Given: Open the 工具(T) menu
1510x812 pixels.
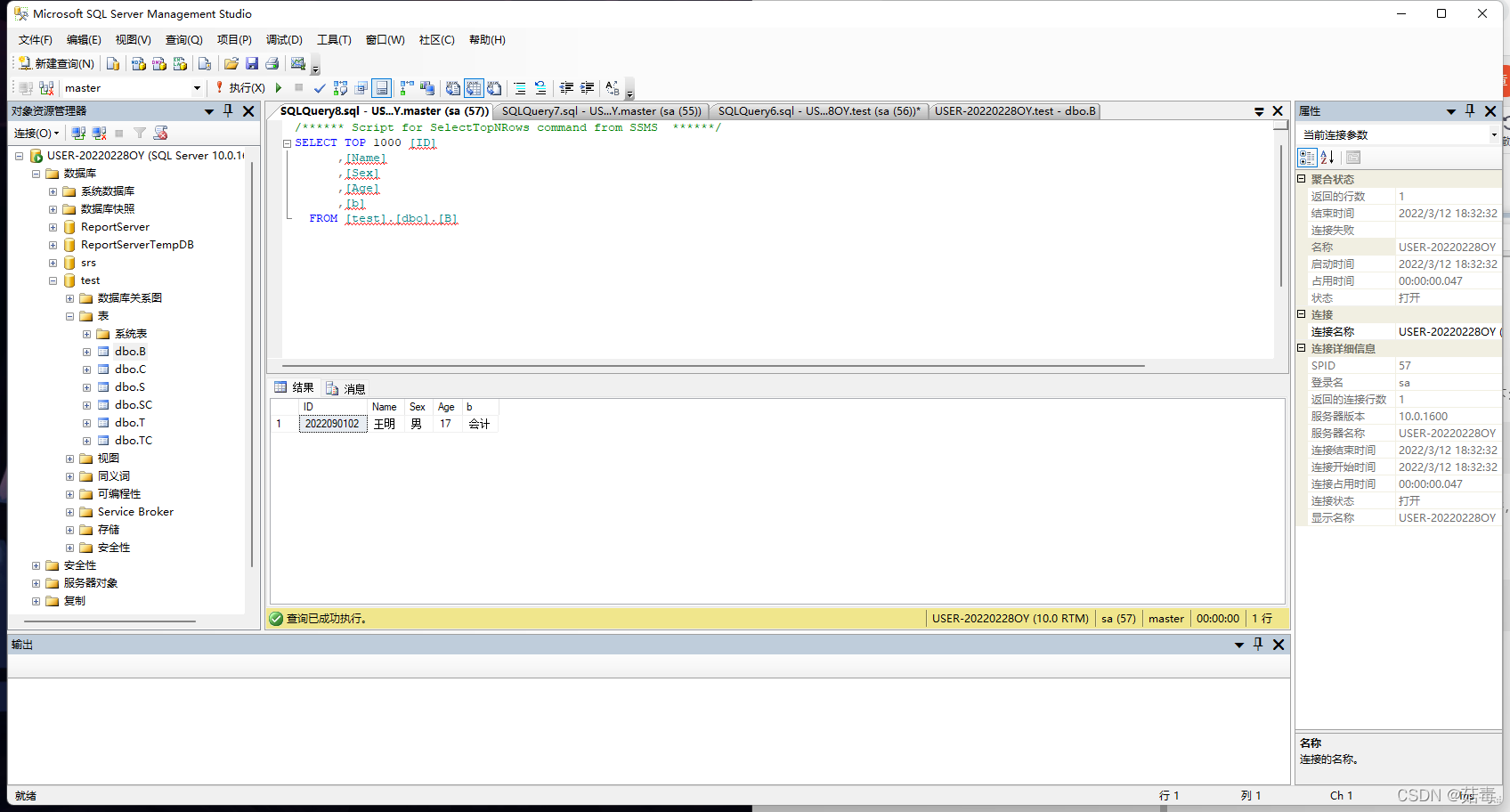Looking at the screenshot, I should [334, 40].
